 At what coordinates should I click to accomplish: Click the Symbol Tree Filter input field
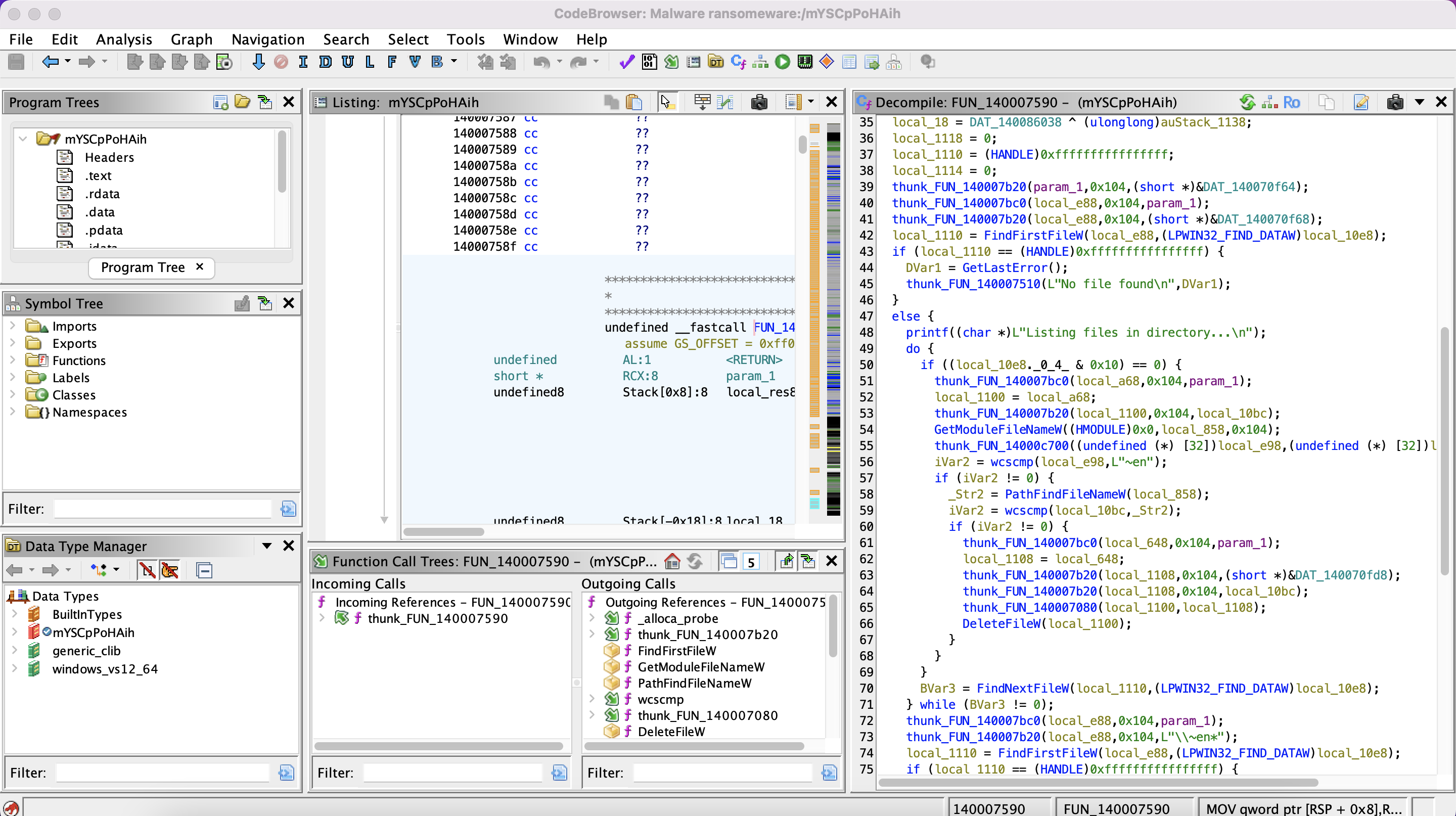click(x=163, y=509)
